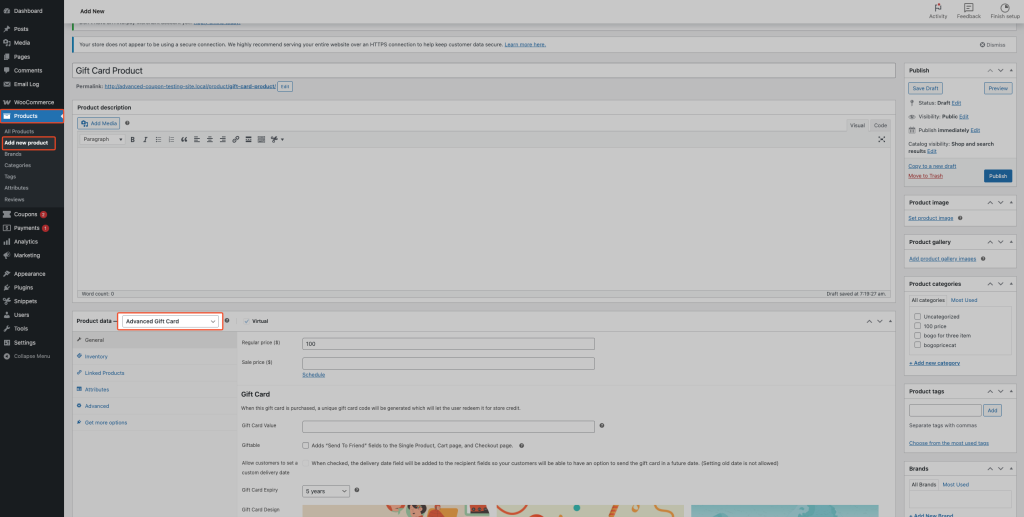Click the Bold formatting icon
Viewport: 1024px width, 517px height.
(133, 139)
